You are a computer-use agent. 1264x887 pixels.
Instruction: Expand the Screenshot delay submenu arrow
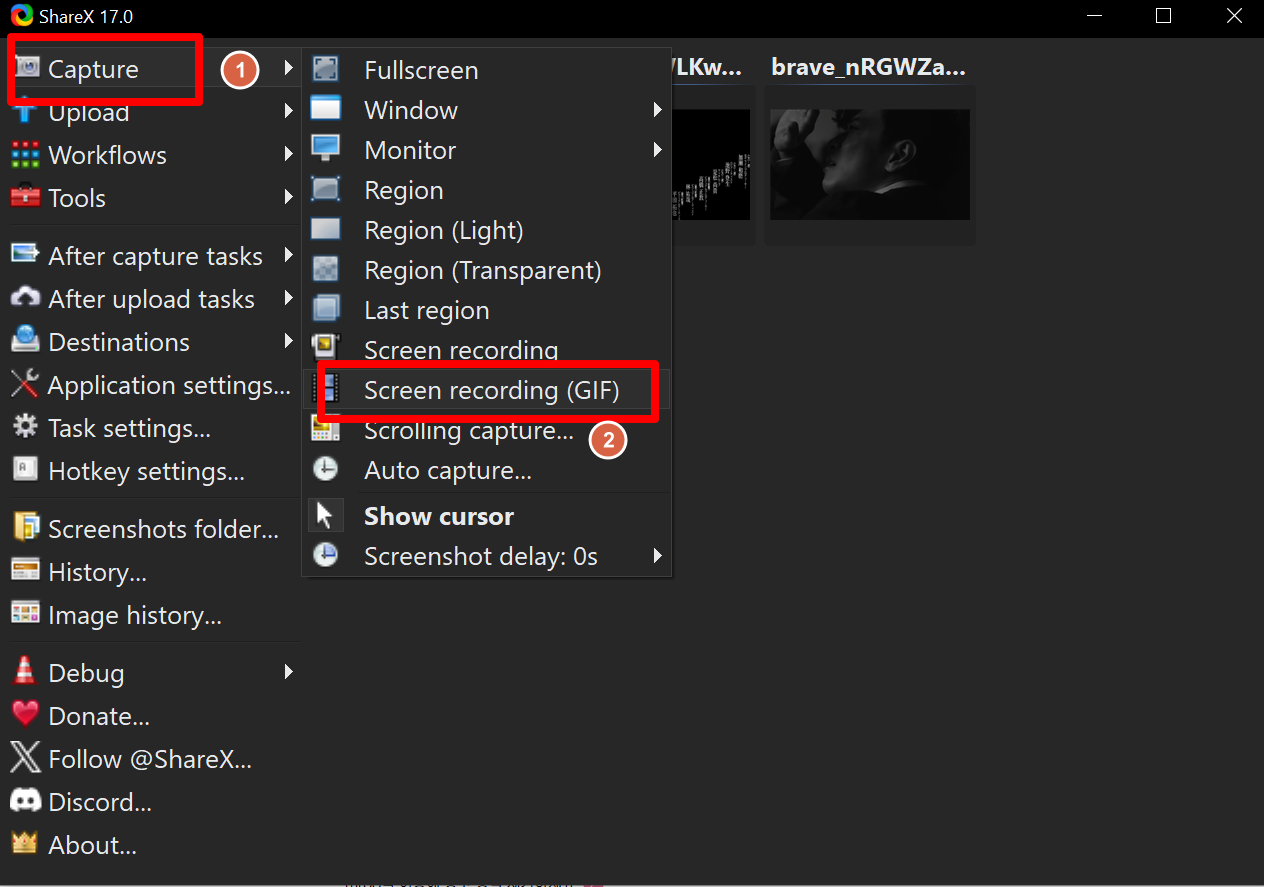point(658,555)
